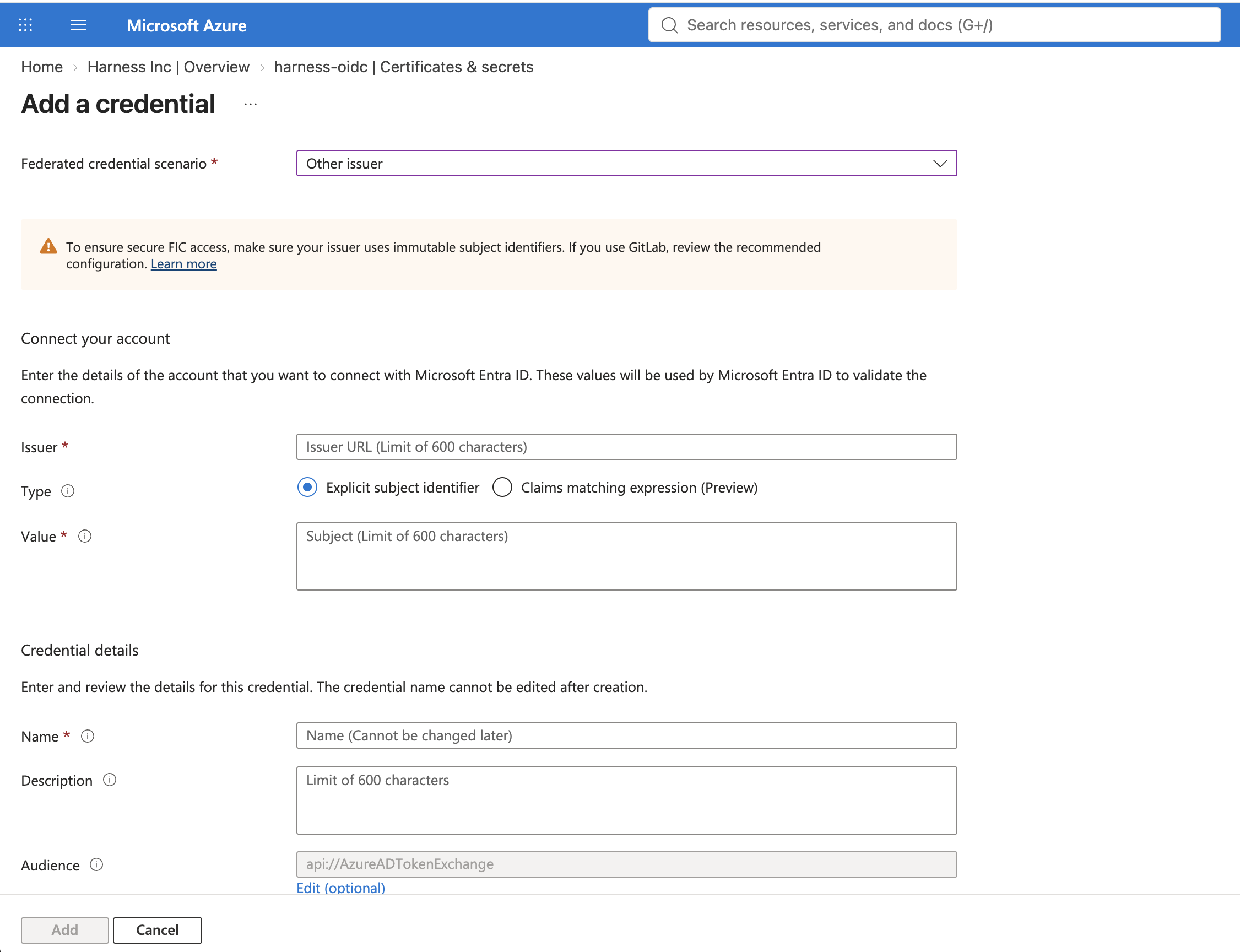Select Claims matching expression (Preview) radio
Image resolution: width=1240 pixels, height=952 pixels.
pos(502,488)
